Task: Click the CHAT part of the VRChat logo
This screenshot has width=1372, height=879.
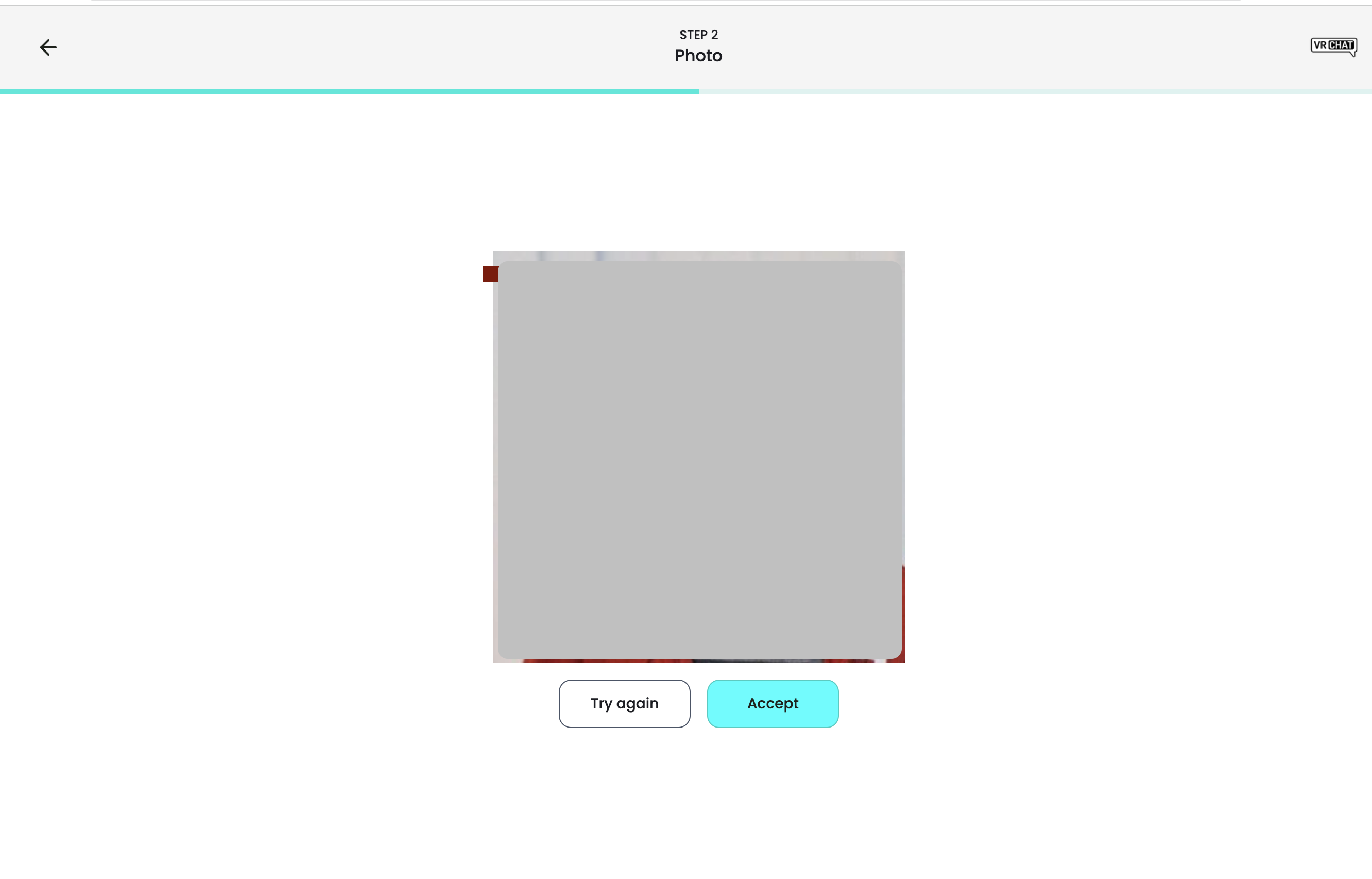Action: point(1341,45)
